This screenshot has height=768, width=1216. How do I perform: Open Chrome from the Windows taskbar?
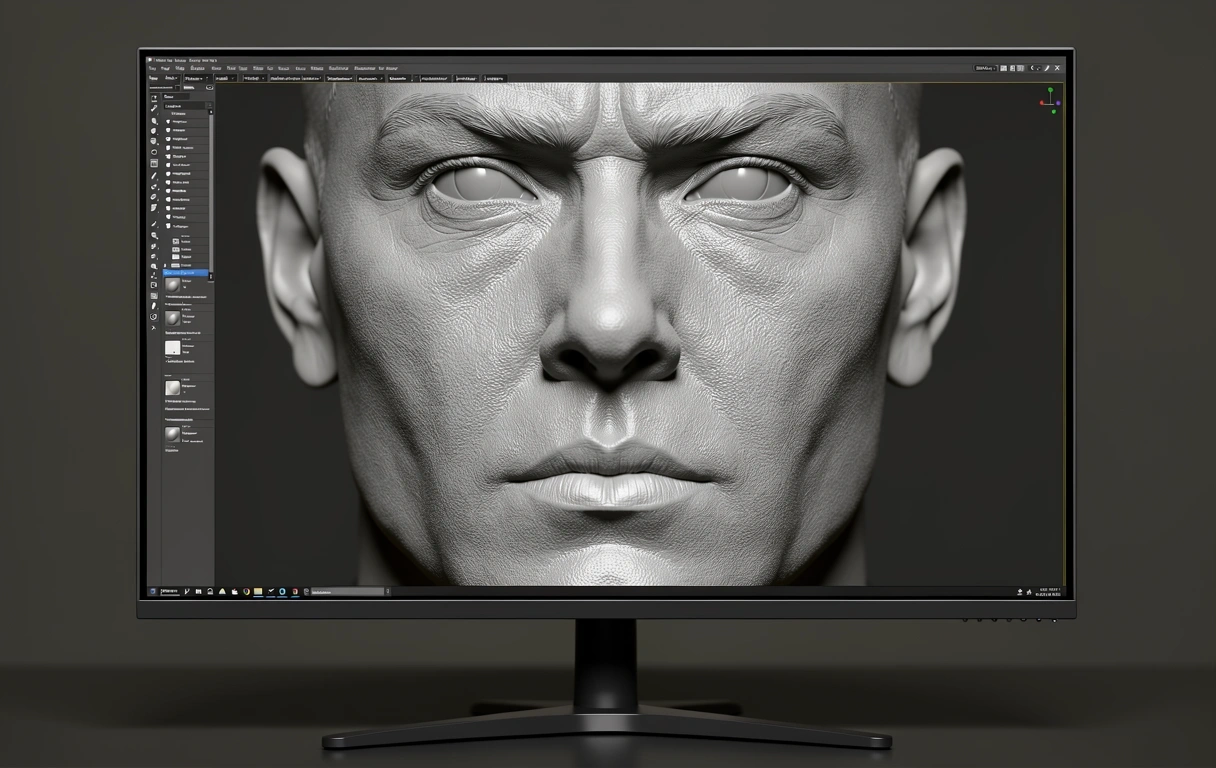click(x=246, y=592)
